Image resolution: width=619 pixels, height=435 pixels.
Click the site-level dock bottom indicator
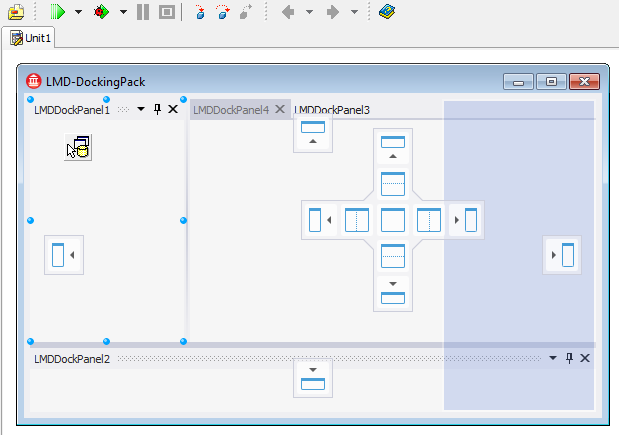313,378
